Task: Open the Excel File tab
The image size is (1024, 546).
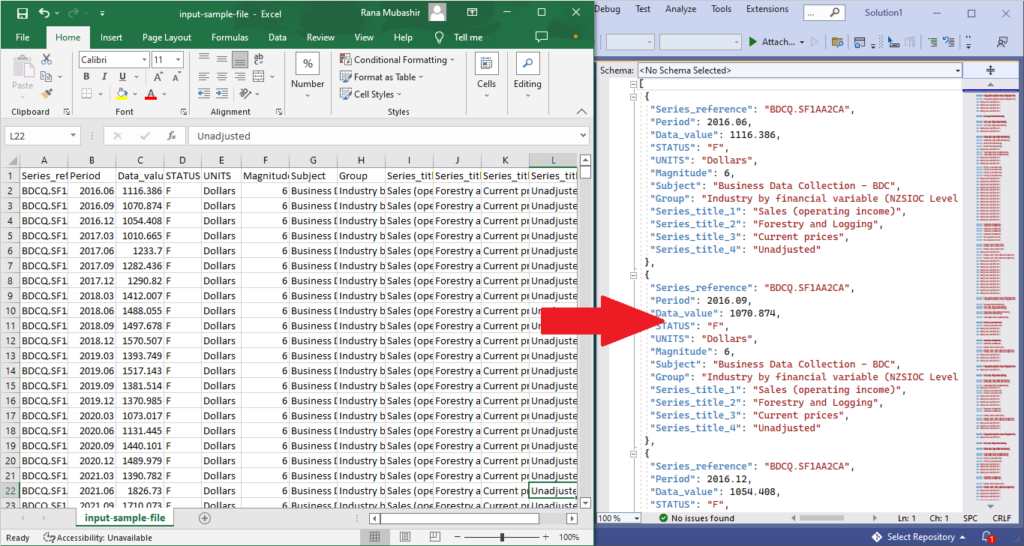Action: coord(23,37)
